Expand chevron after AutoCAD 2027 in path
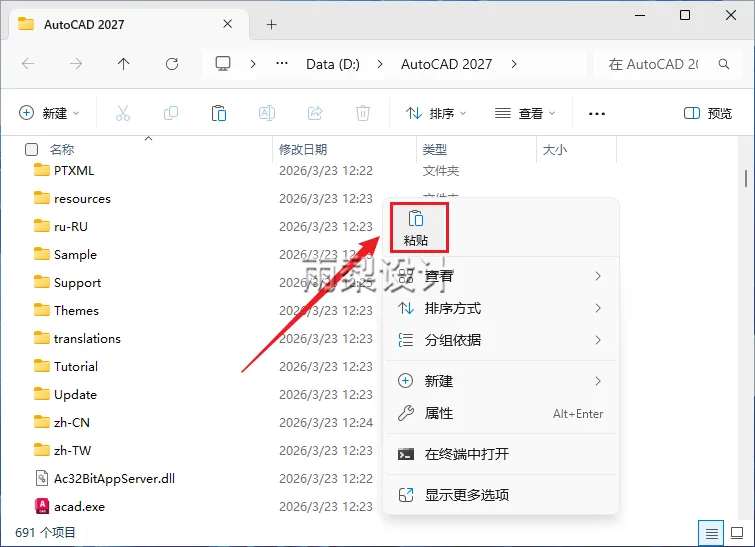Screen dimensions: 755x547 pos(514,64)
